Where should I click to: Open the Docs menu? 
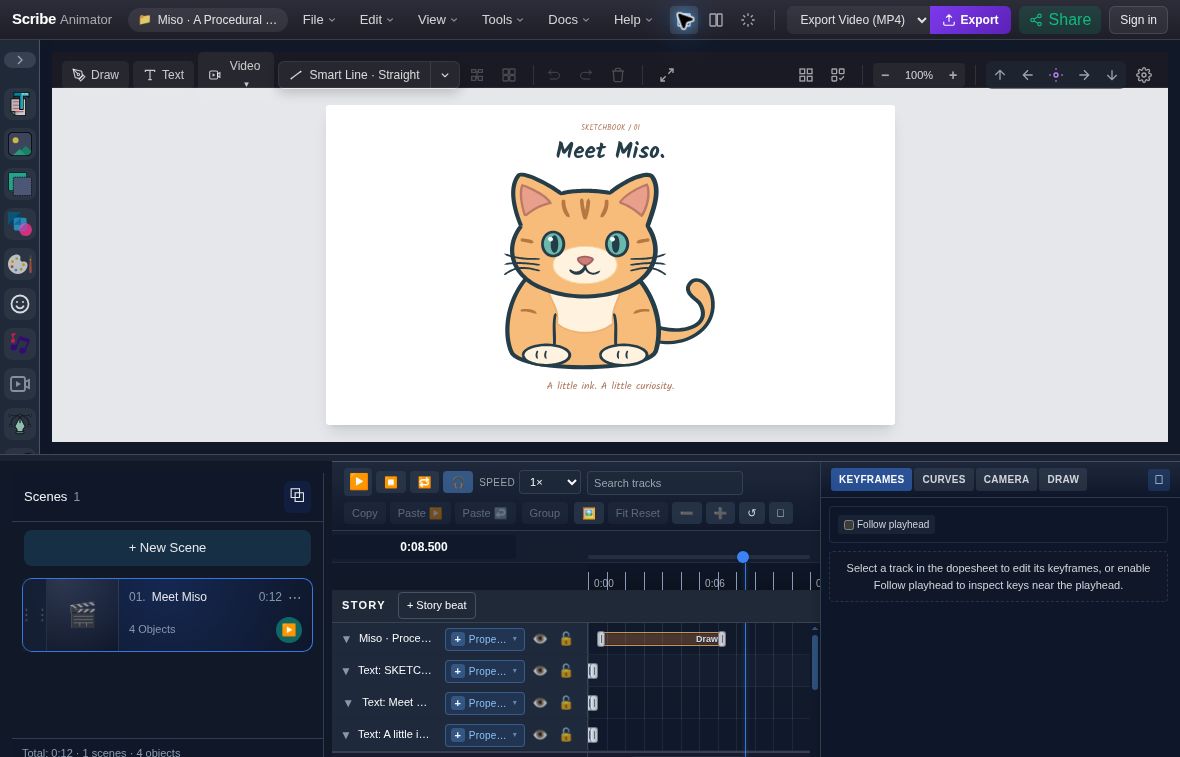(568, 20)
